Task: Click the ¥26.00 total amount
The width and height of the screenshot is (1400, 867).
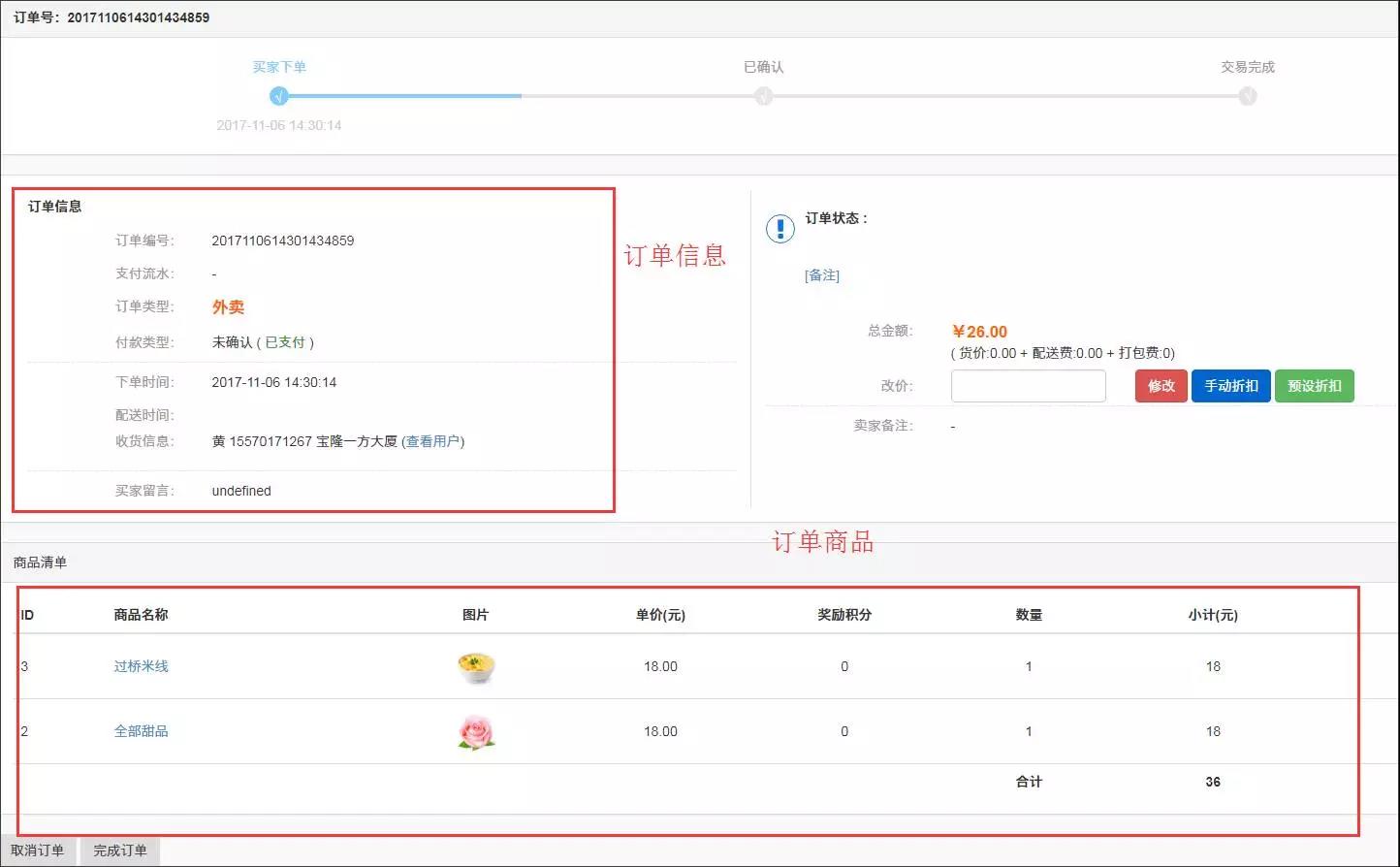Action: click(x=979, y=332)
